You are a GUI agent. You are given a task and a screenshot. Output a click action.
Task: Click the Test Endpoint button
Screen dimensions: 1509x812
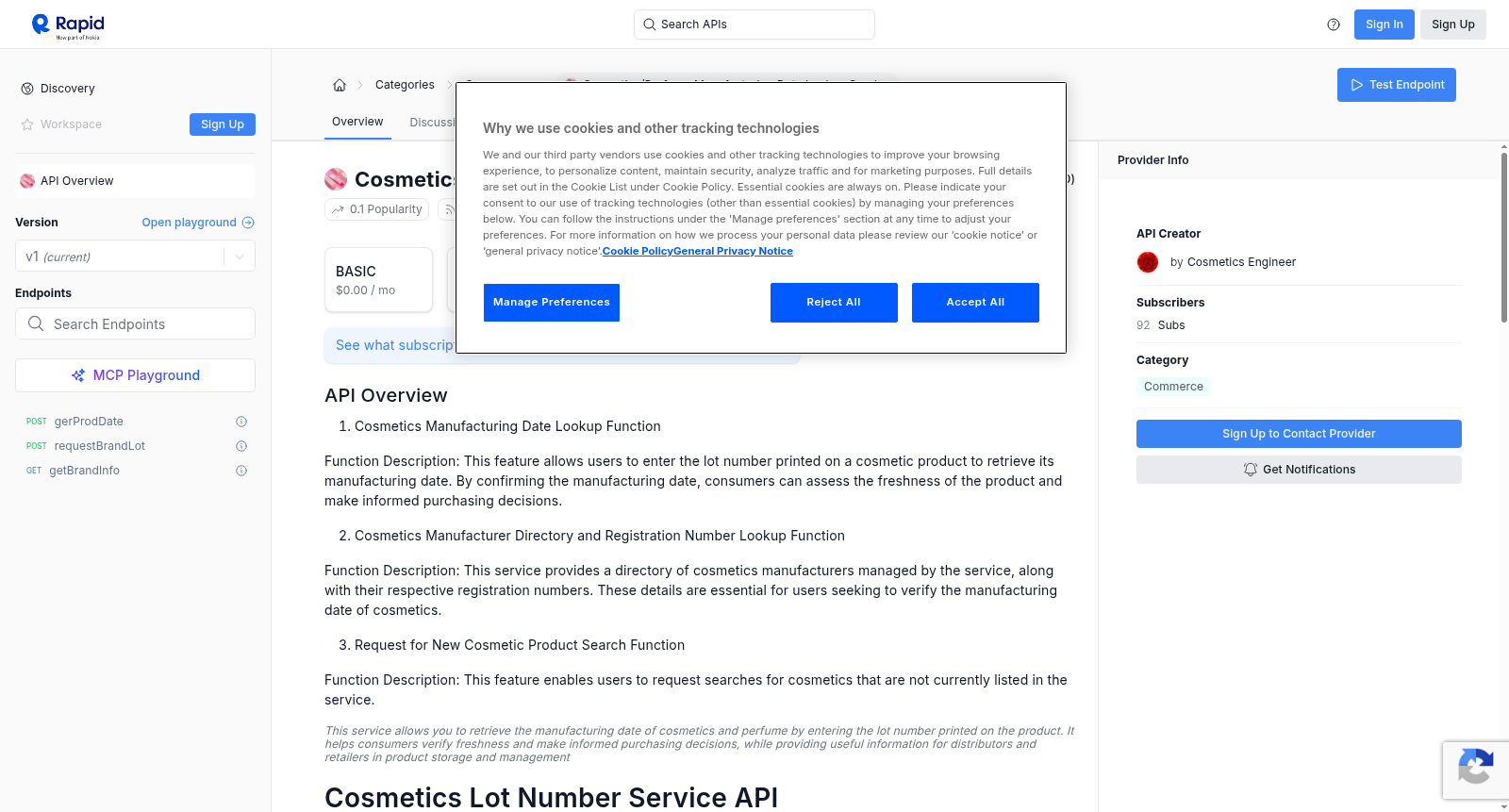click(x=1396, y=85)
